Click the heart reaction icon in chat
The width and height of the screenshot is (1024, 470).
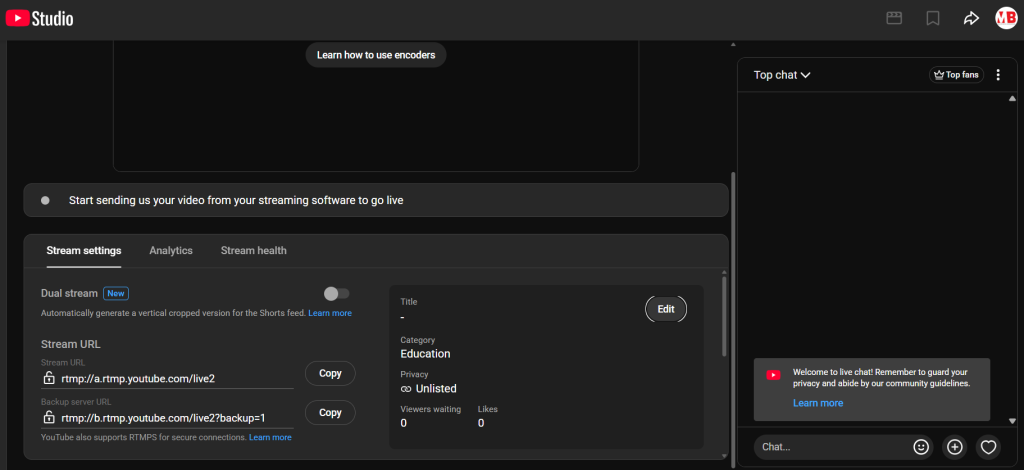click(989, 447)
